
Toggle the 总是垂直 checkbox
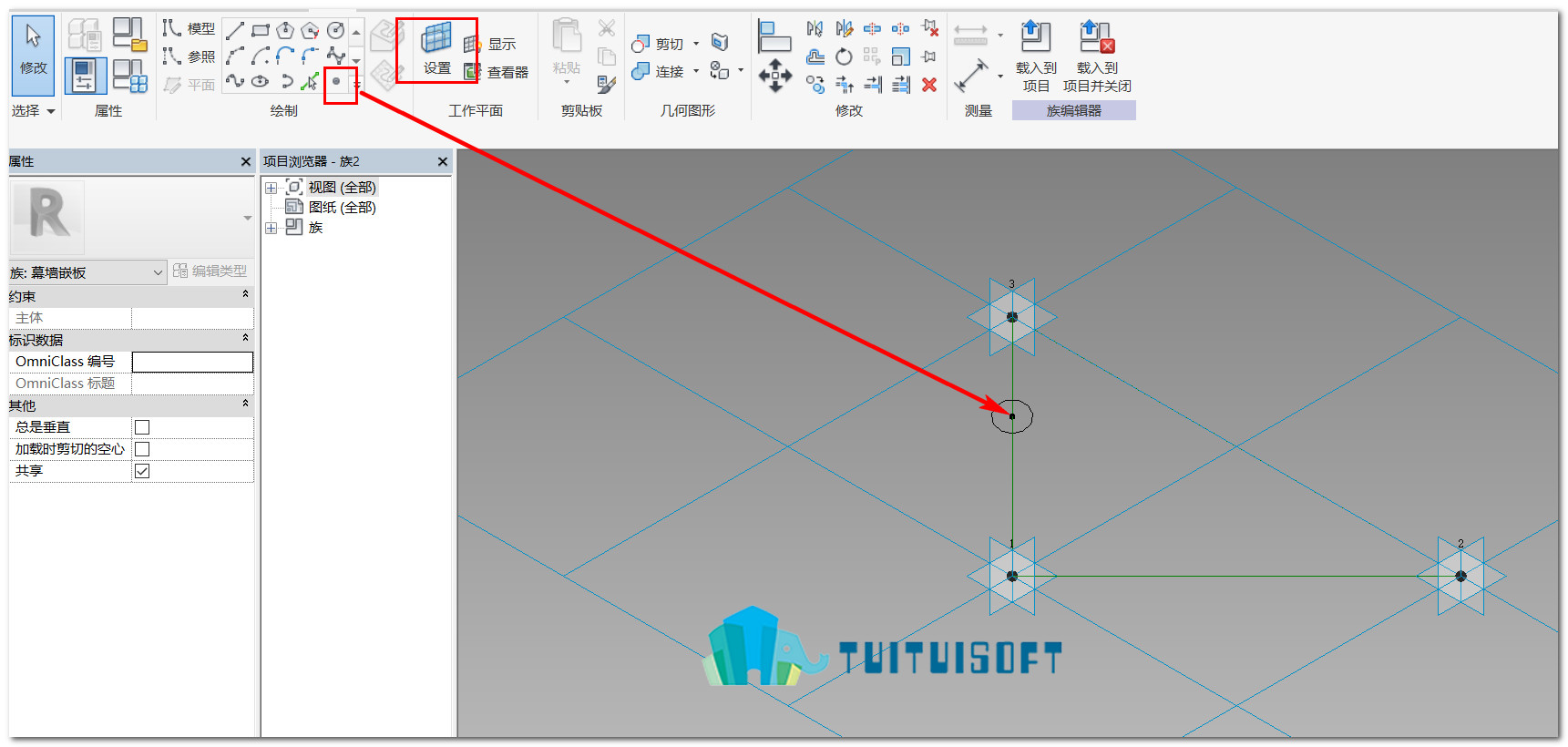click(x=142, y=427)
